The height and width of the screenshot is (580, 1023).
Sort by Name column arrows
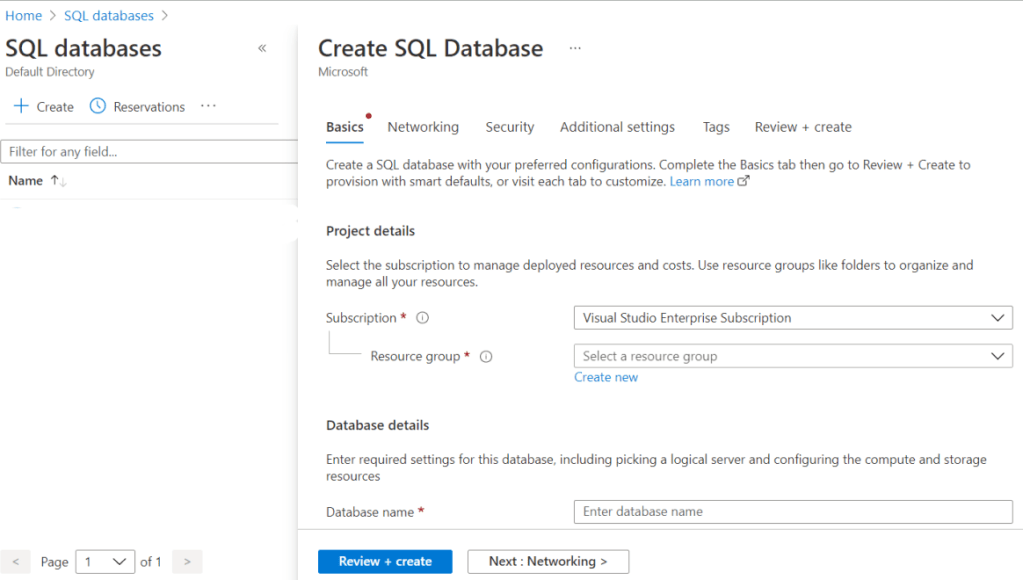pos(58,181)
